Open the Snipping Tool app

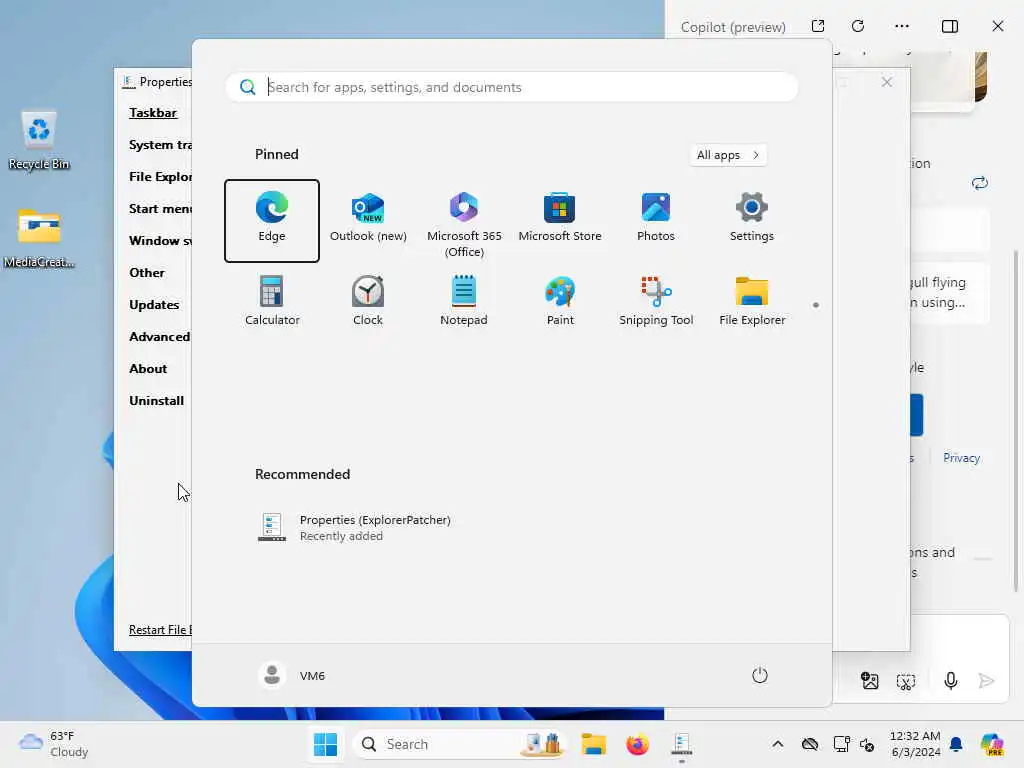pos(656,301)
